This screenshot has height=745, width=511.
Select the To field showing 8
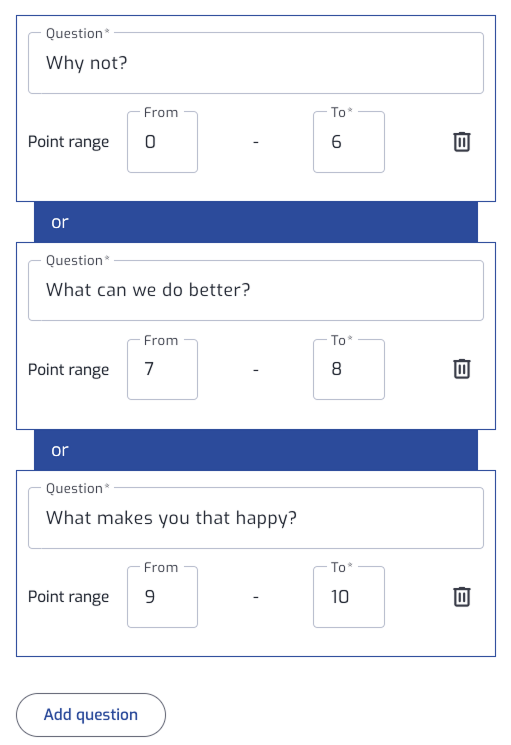point(349,369)
